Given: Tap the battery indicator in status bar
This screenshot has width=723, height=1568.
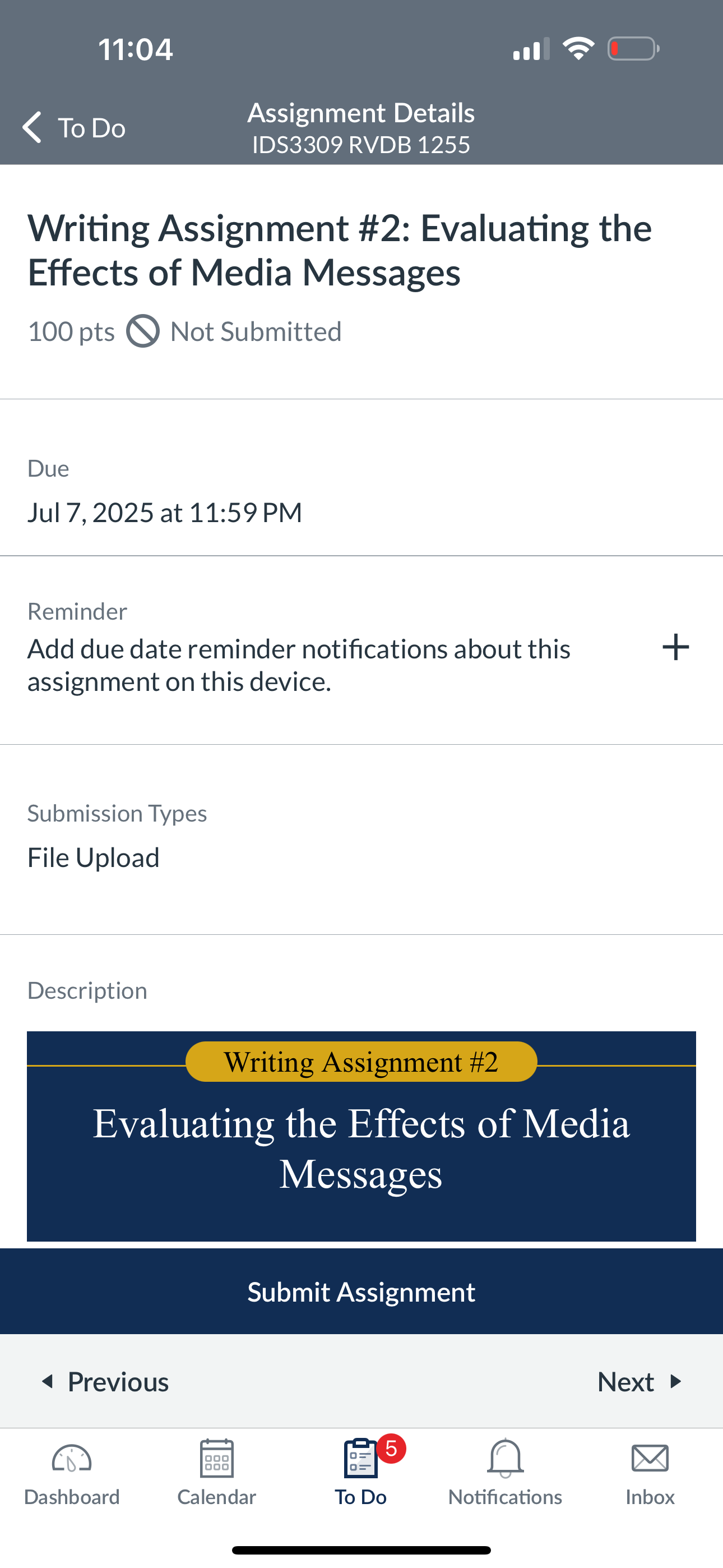Looking at the screenshot, I should [633, 49].
